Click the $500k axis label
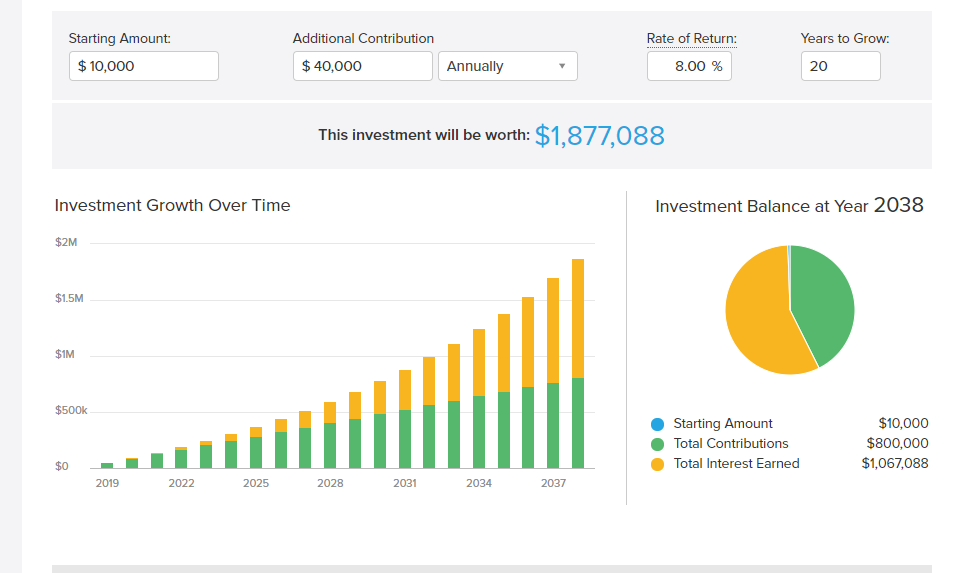The width and height of the screenshot is (956, 573). tap(71, 411)
